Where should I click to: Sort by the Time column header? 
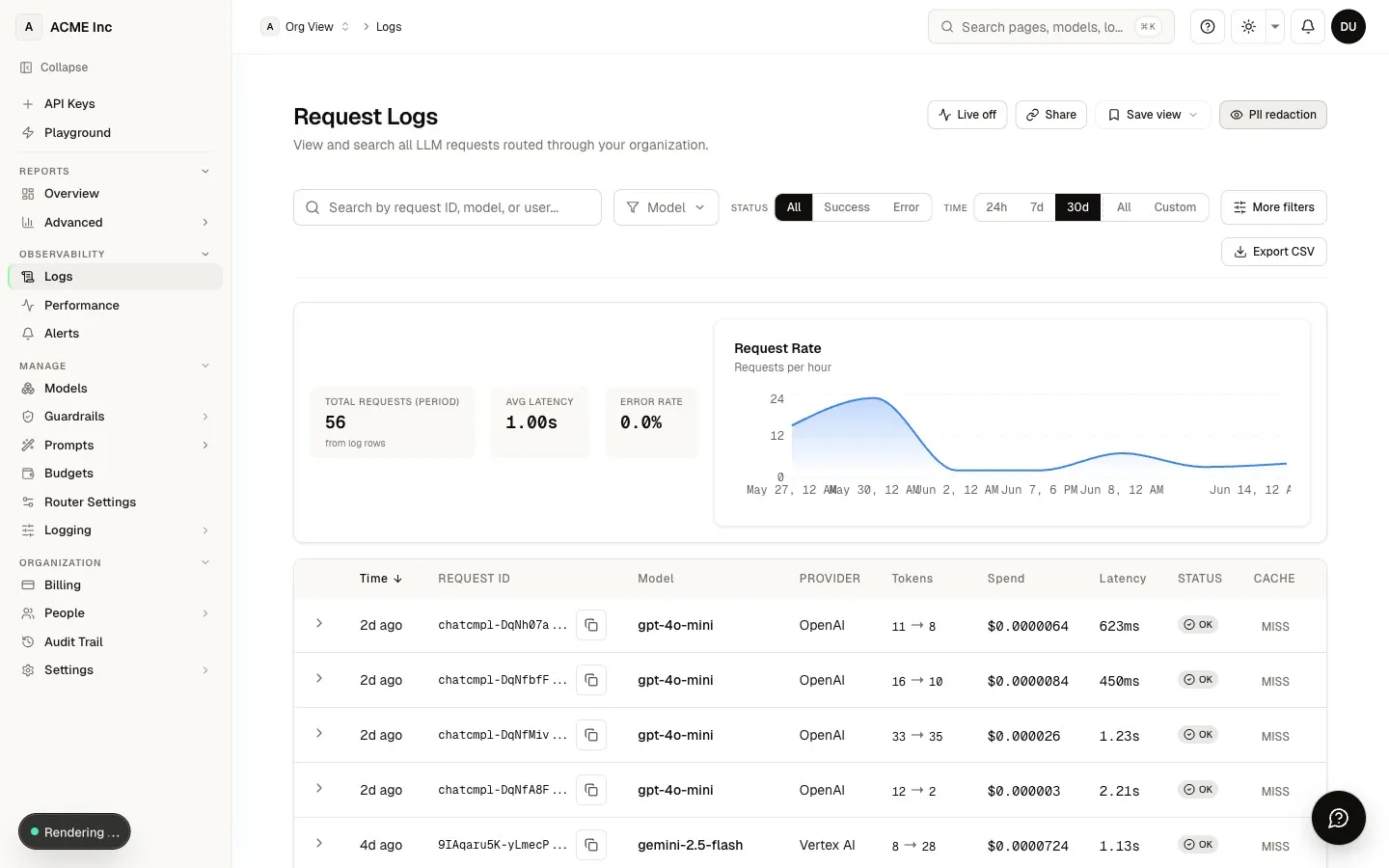point(381,579)
